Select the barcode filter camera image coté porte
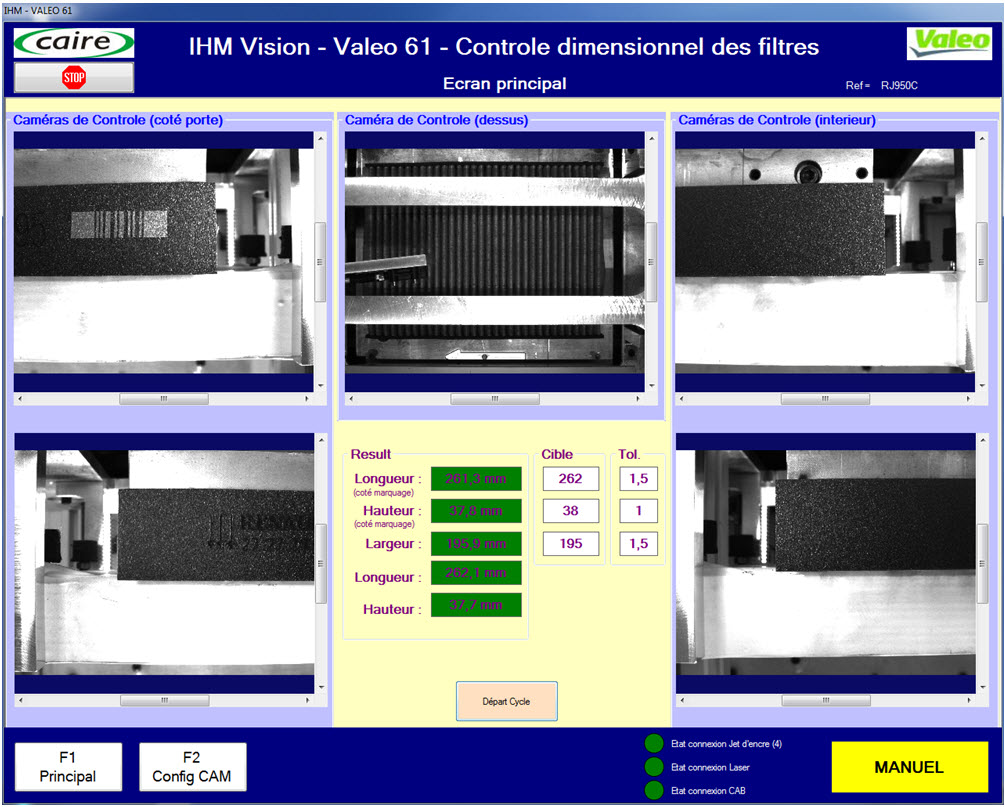 click(x=163, y=262)
